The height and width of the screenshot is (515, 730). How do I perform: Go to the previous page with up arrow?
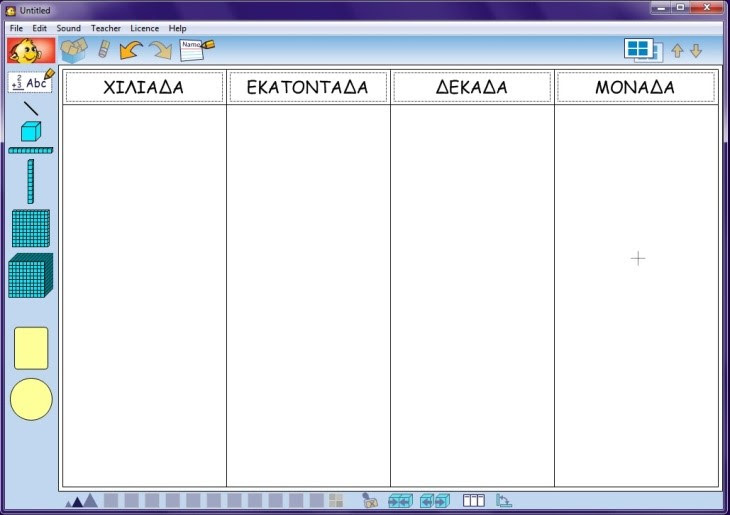point(677,51)
